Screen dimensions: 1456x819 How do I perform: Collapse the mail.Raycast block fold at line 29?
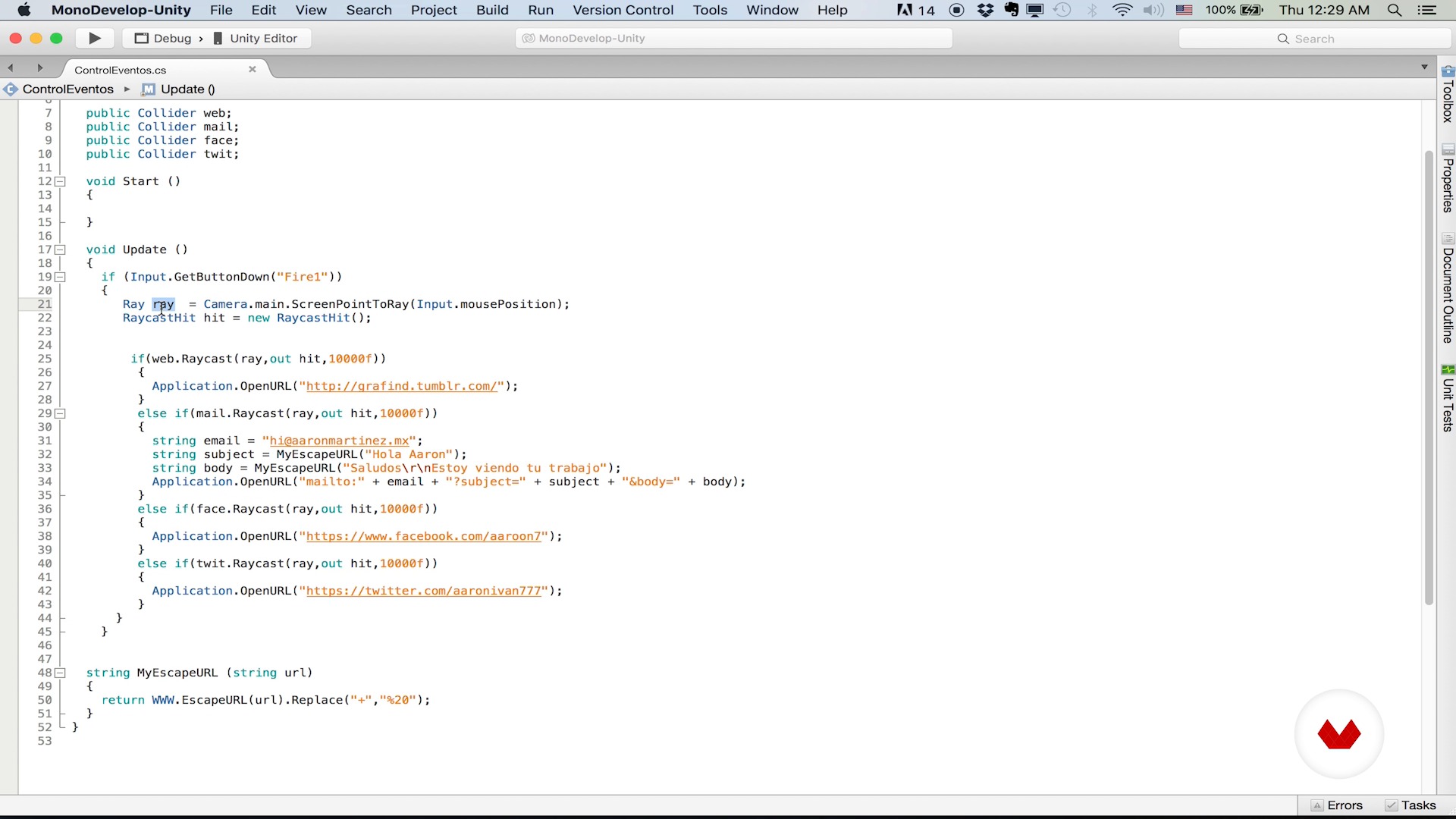60,413
